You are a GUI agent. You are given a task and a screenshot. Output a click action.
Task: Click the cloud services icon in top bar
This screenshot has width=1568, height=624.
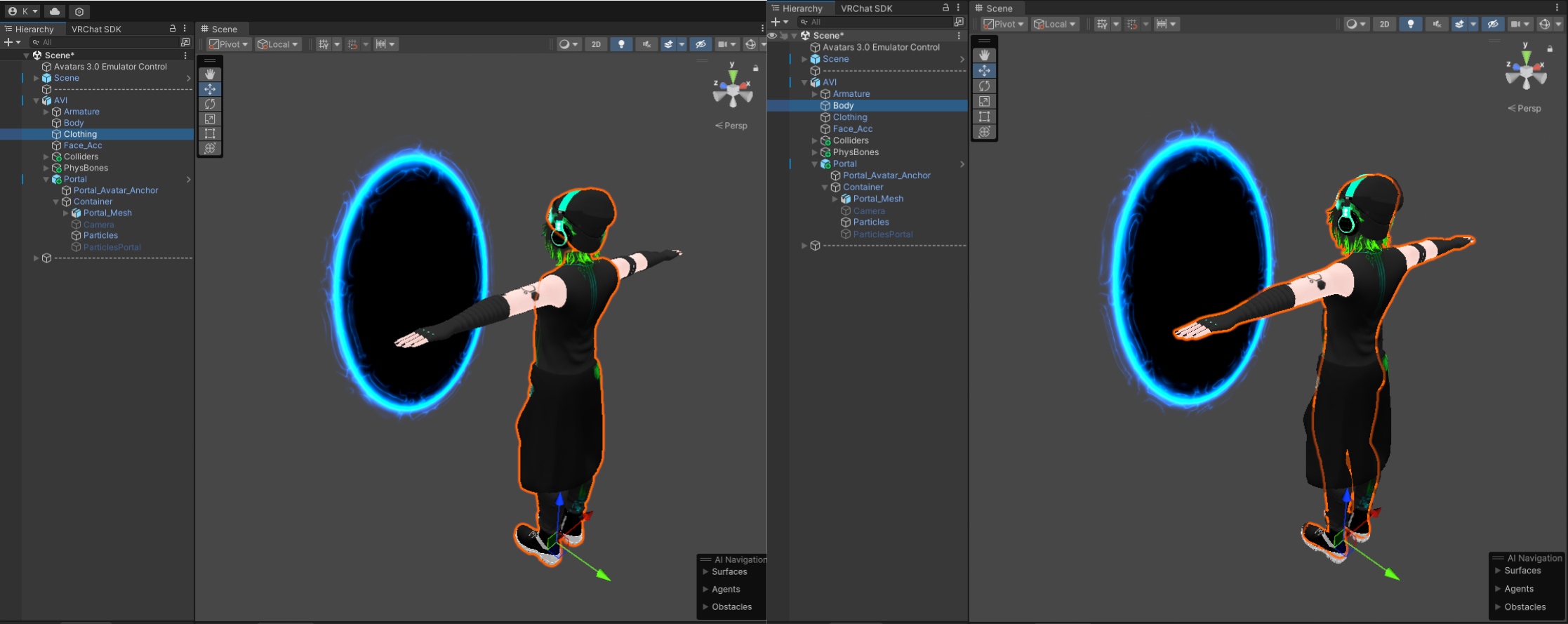pyautogui.click(x=55, y=11)
